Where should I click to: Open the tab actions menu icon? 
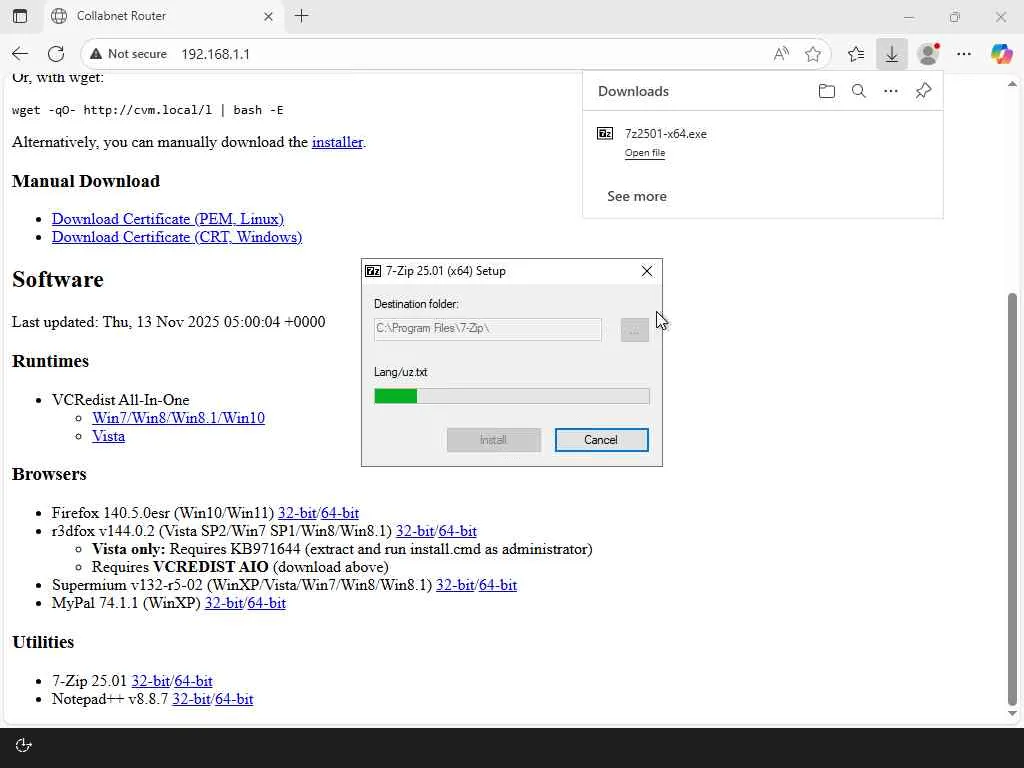[20, 16]
